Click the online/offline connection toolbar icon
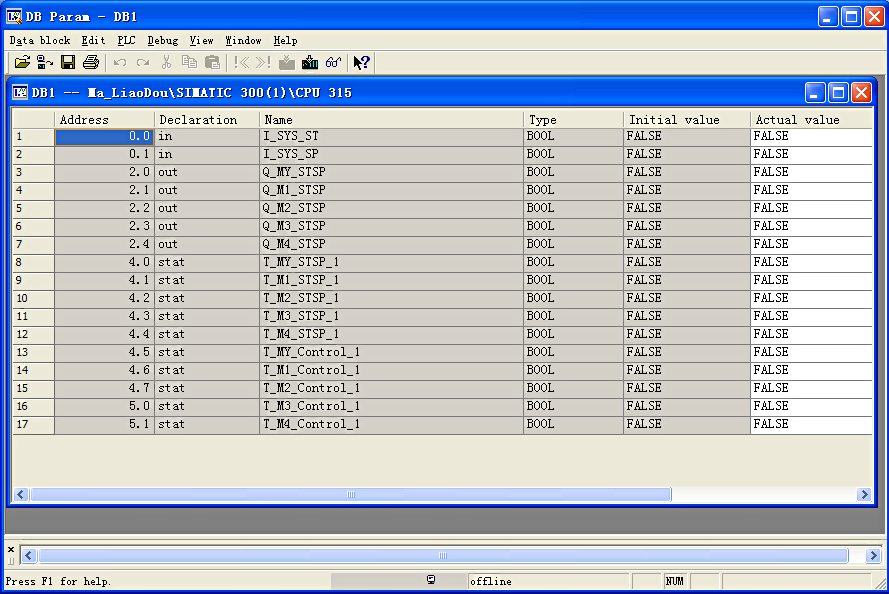Screen dimensions: 889x594 coord(45,62)
